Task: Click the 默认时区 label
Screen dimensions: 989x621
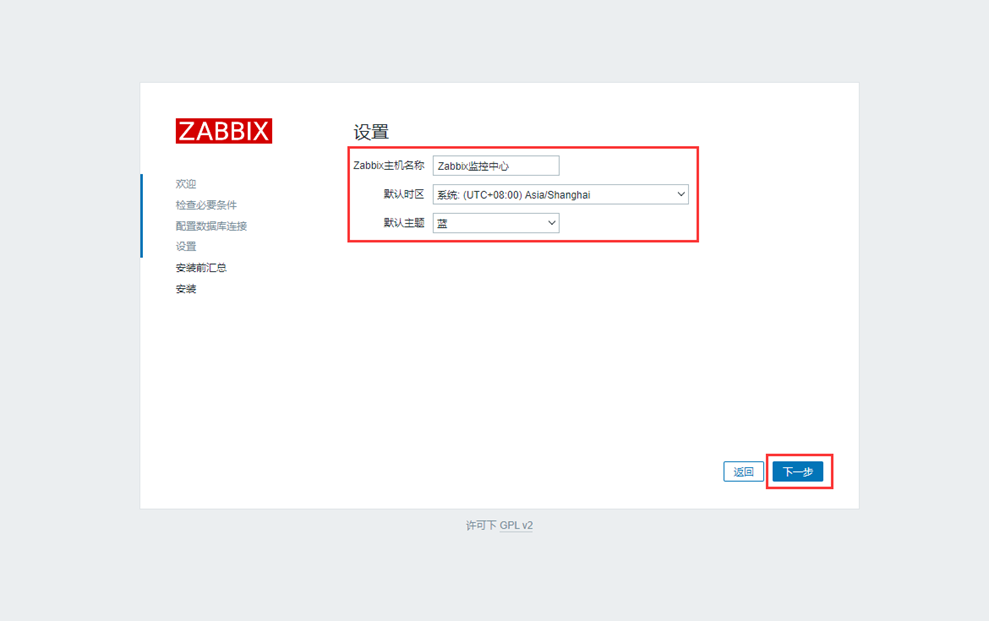Action: tap(404, 194)
